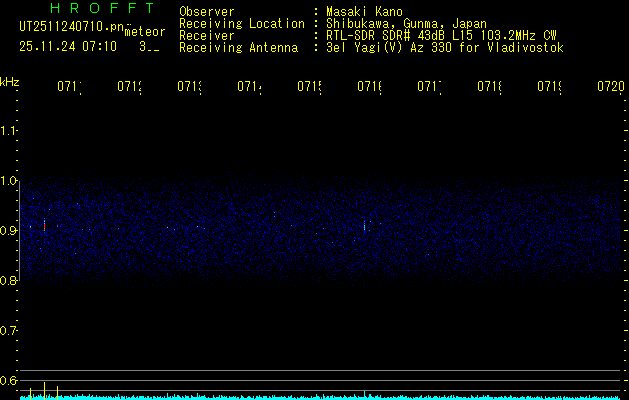
Task: Click the 0711 time marker
Action: 69,87
